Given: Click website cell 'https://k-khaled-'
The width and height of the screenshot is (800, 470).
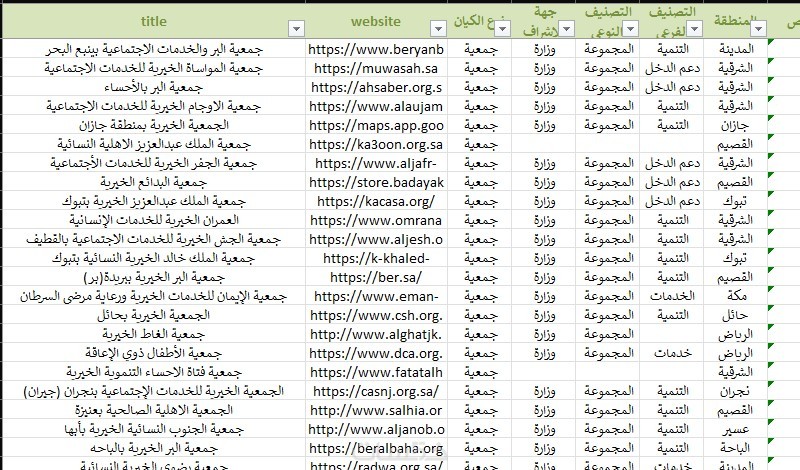Looking at the screenshot, I should (376, 258).
